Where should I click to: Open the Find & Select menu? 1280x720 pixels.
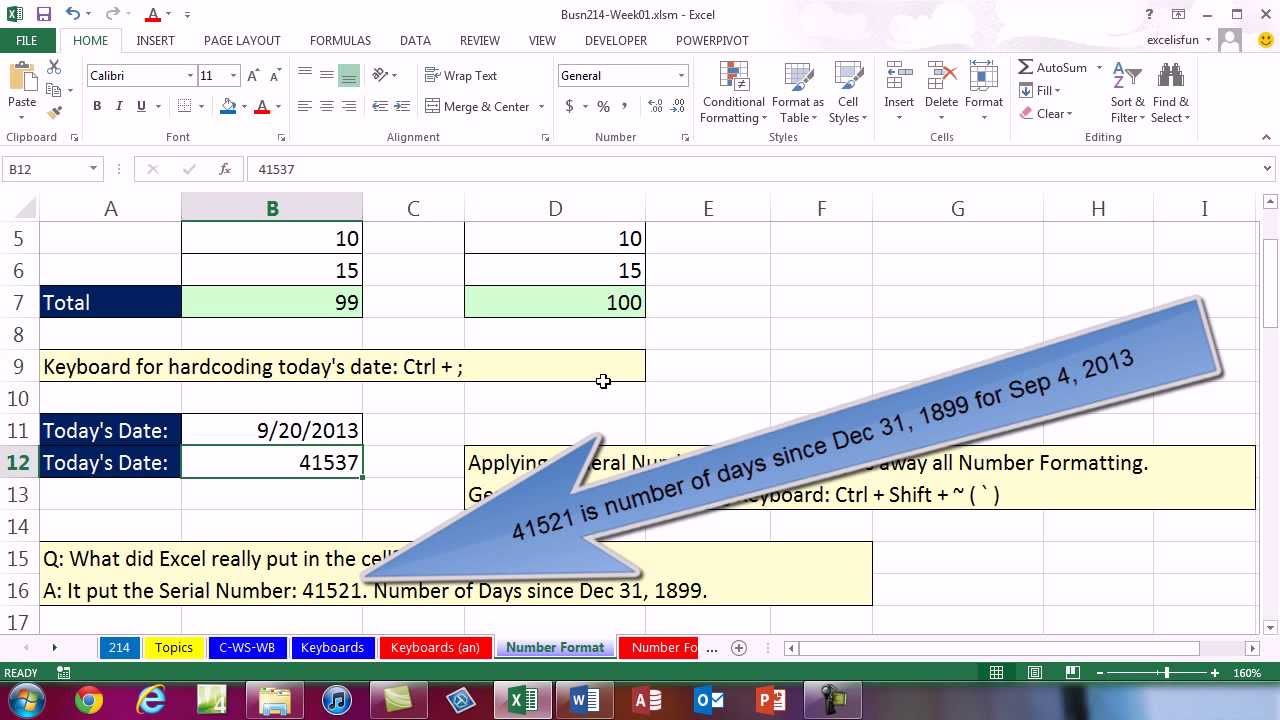tap(1170, 93)
